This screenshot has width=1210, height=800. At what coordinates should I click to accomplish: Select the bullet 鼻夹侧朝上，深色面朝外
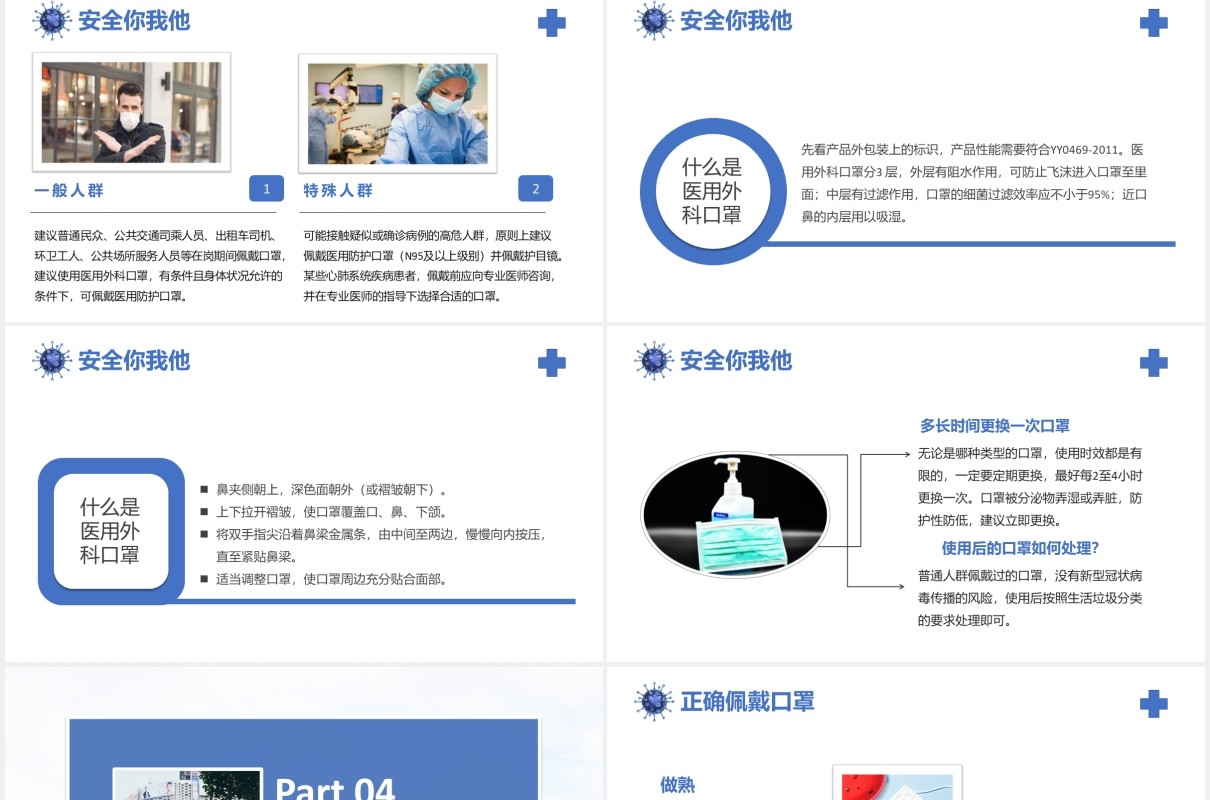click(x=323, y=490)
